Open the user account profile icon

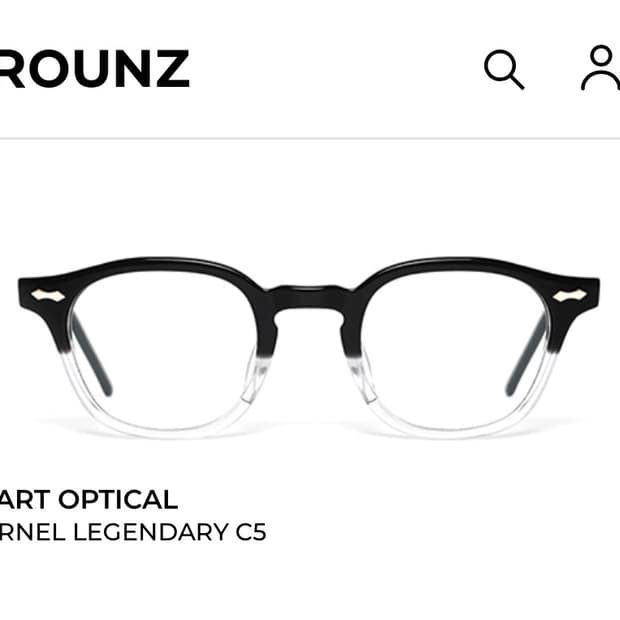coord(601,68)
